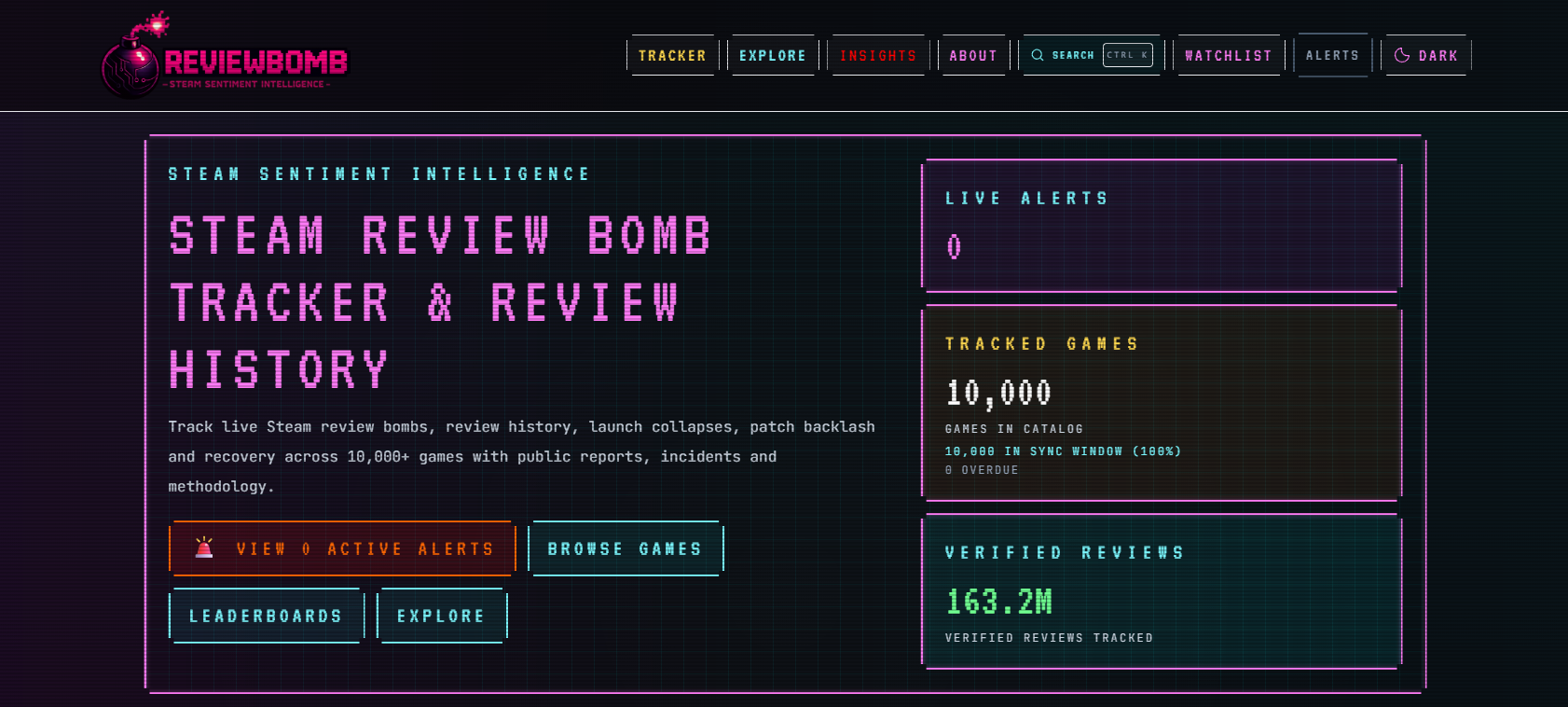Screen dimensions: 1568x707
Task: Click the 10,000 tracked games value
Action: tap(999, 393)
